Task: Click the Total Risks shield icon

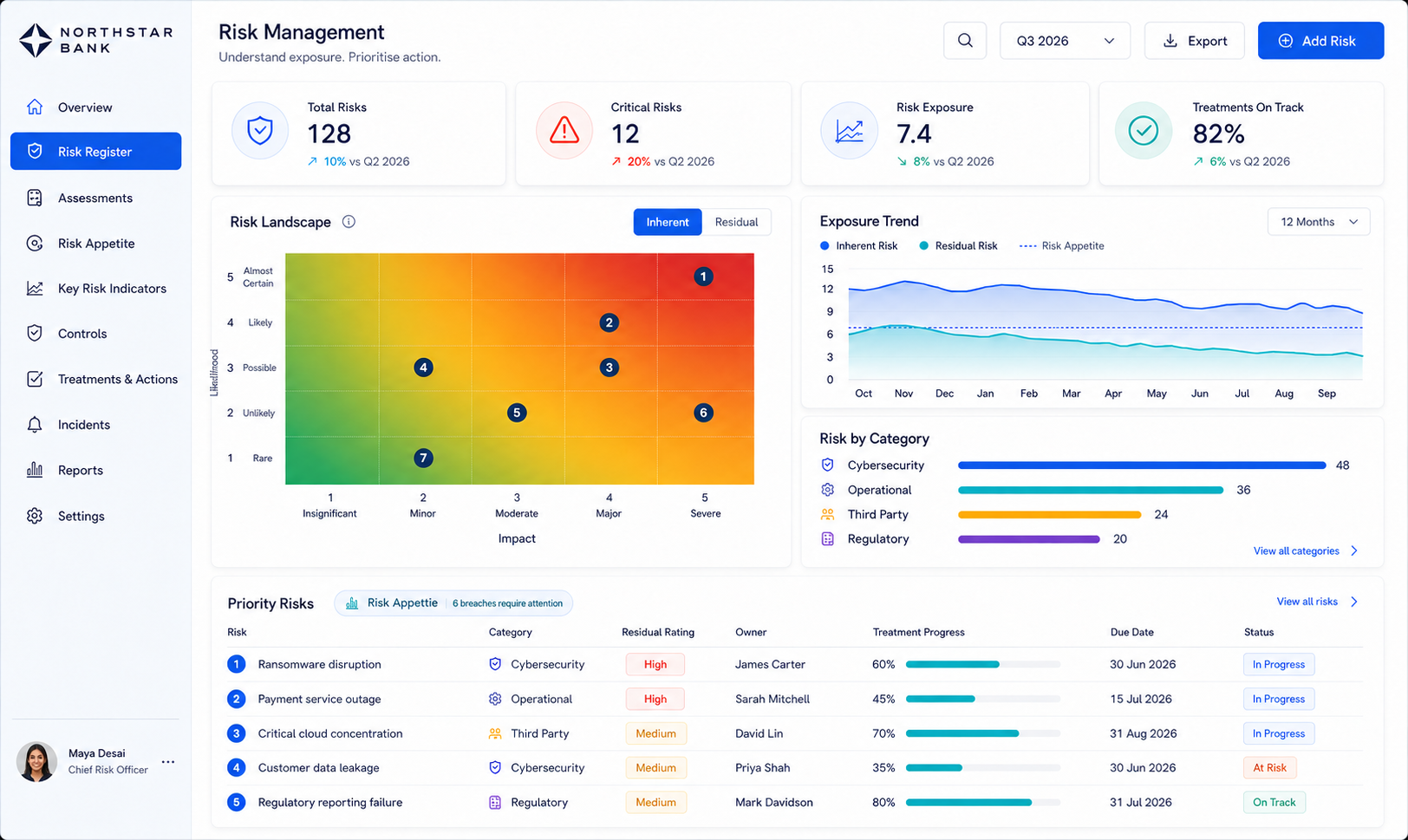Action: click(x=260, y=131)
